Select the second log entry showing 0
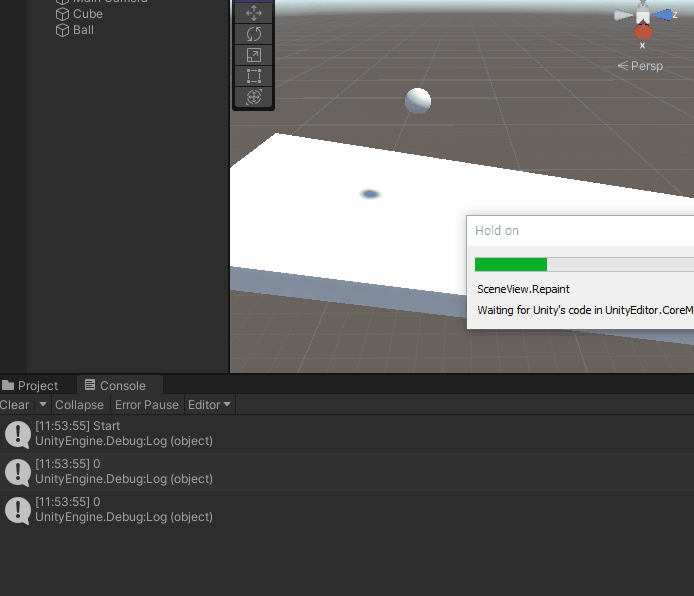 point(347,472)
